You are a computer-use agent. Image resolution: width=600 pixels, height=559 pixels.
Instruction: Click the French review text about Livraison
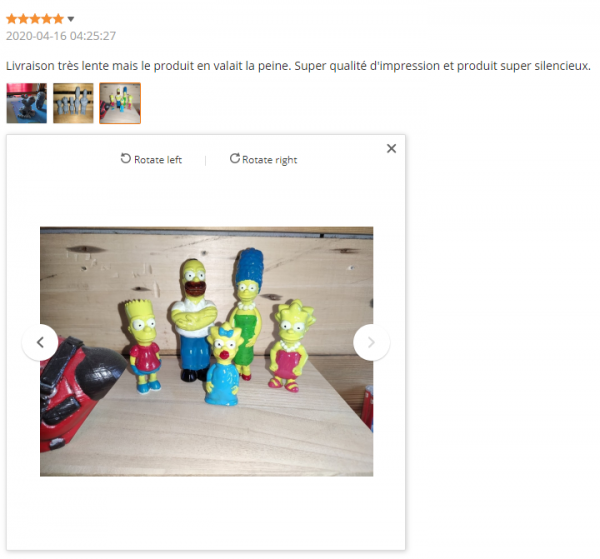click(x=298, y=66)
